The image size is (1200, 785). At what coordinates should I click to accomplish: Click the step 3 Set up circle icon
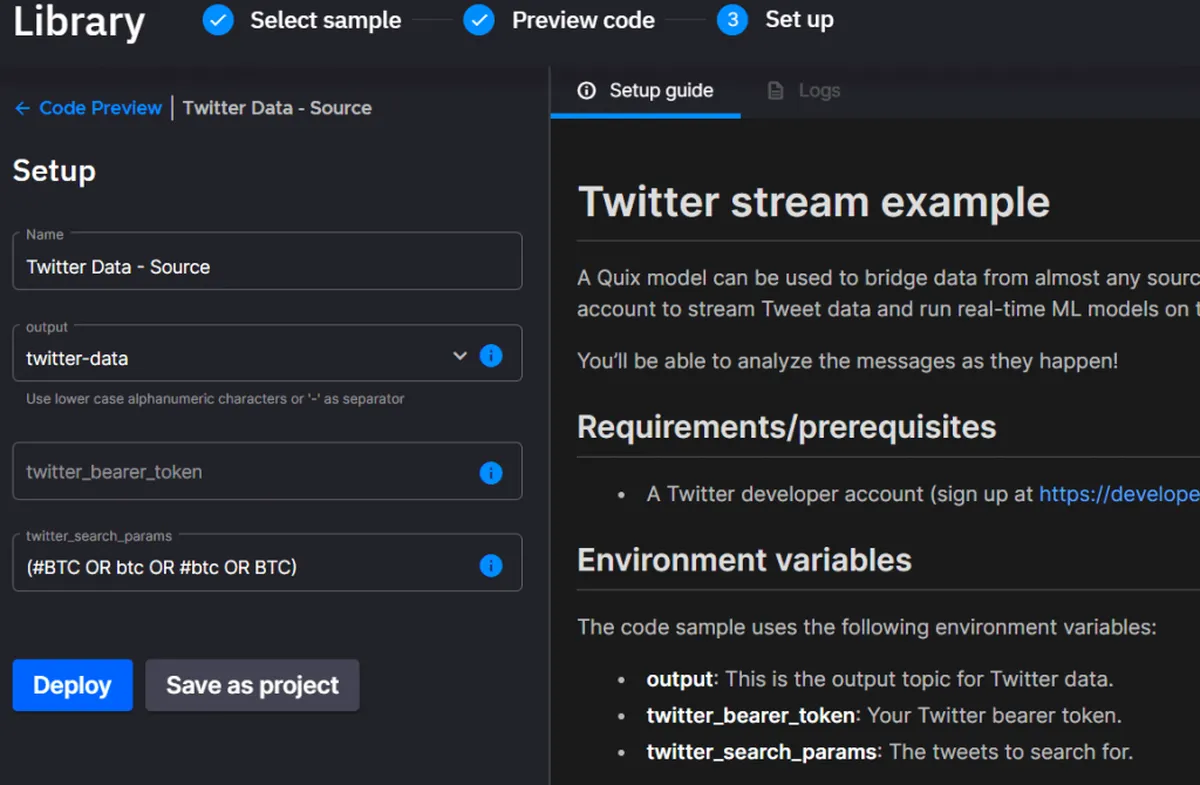(x=732, y=20)
